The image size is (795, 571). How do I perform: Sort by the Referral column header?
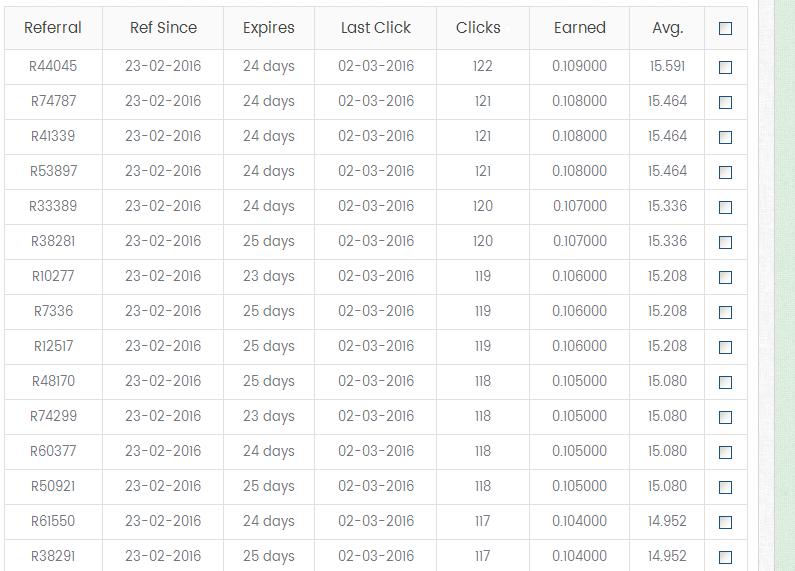[x=53, y=28]
